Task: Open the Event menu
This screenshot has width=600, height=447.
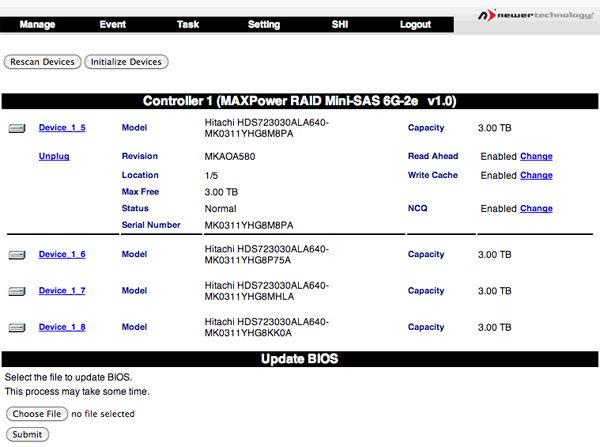Action: [112, 24]
